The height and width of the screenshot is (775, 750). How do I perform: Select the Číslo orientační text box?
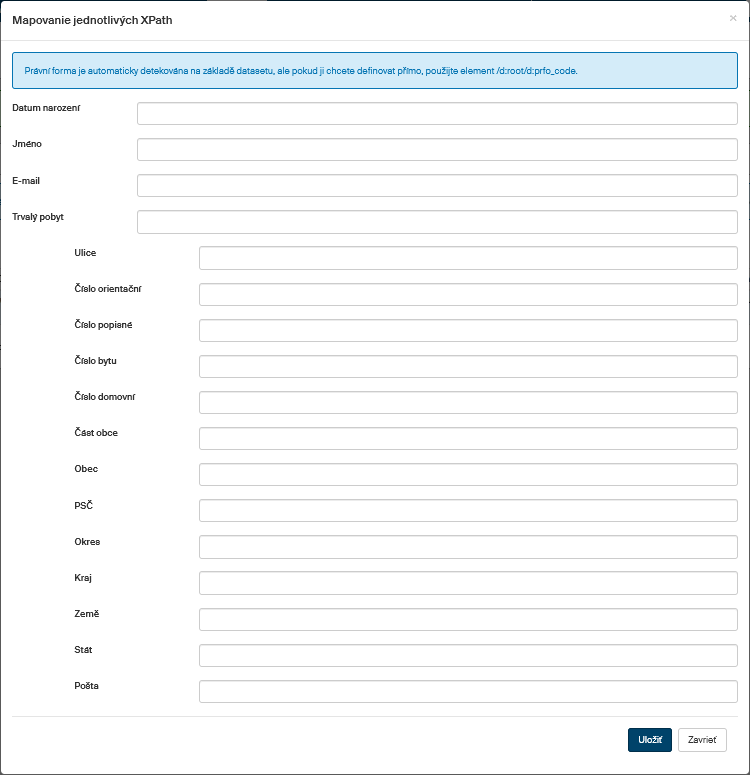[468, 294]
